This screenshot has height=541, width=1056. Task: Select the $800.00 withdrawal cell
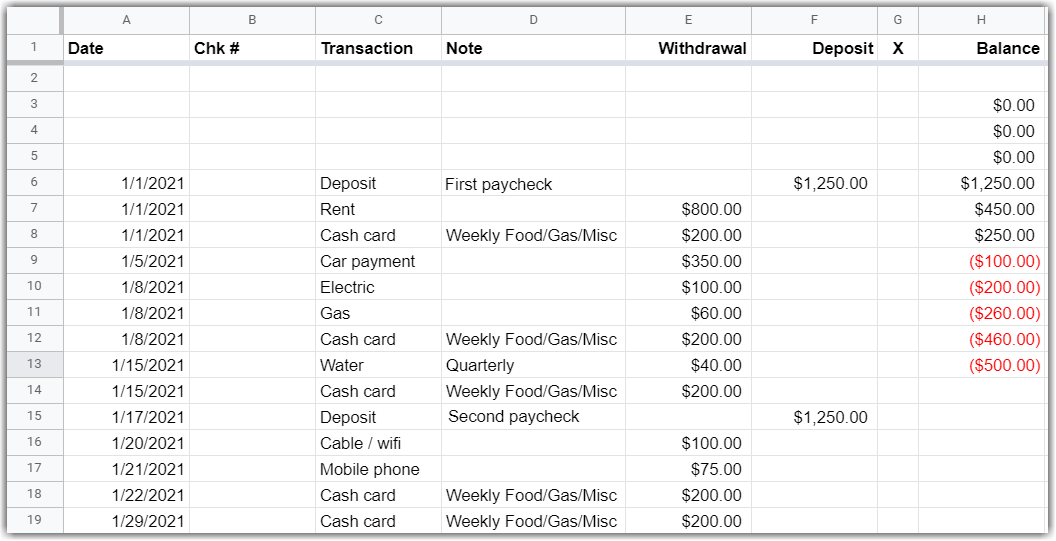689,210
